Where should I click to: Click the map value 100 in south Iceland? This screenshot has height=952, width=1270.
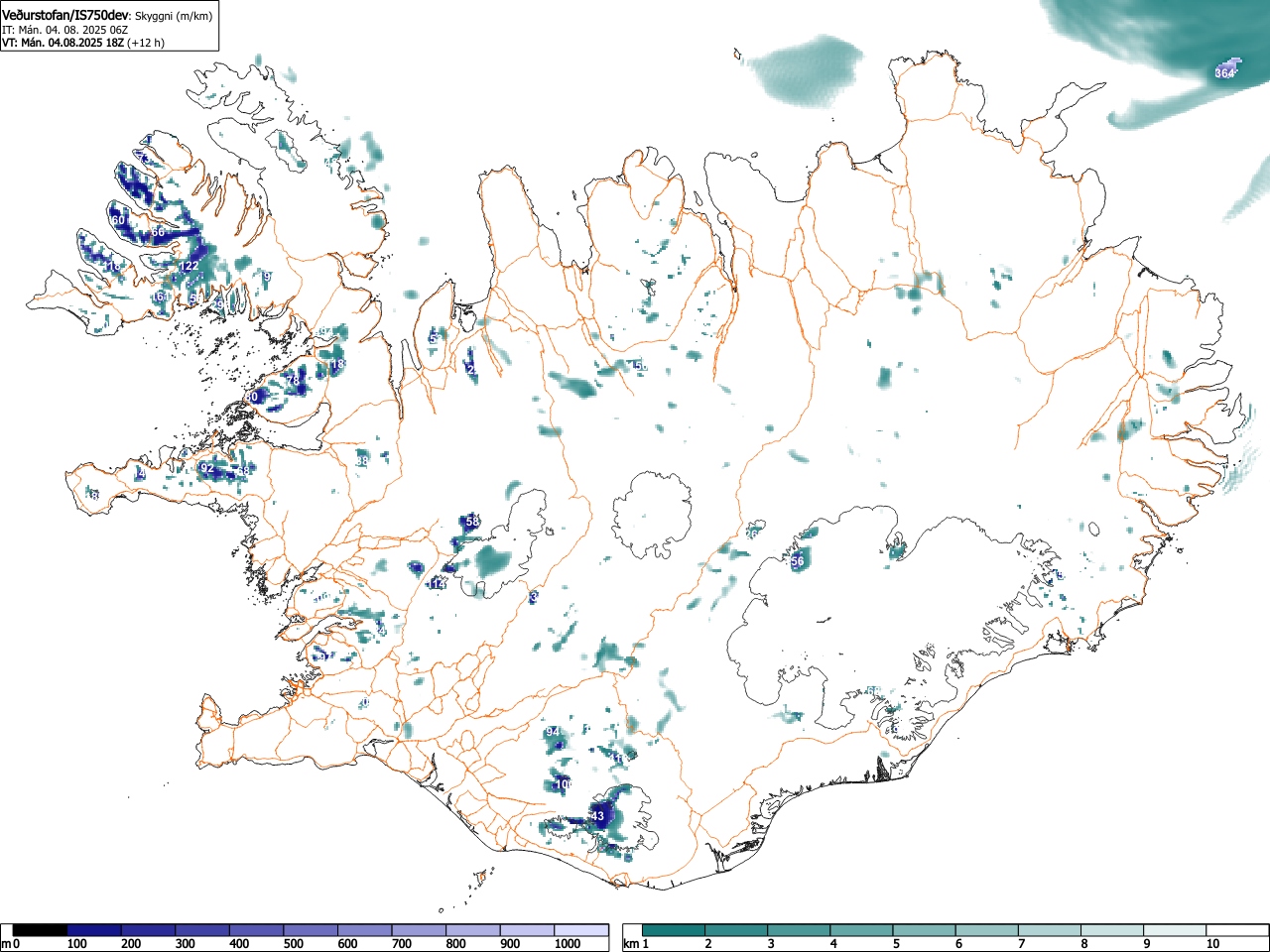[563, 784]
